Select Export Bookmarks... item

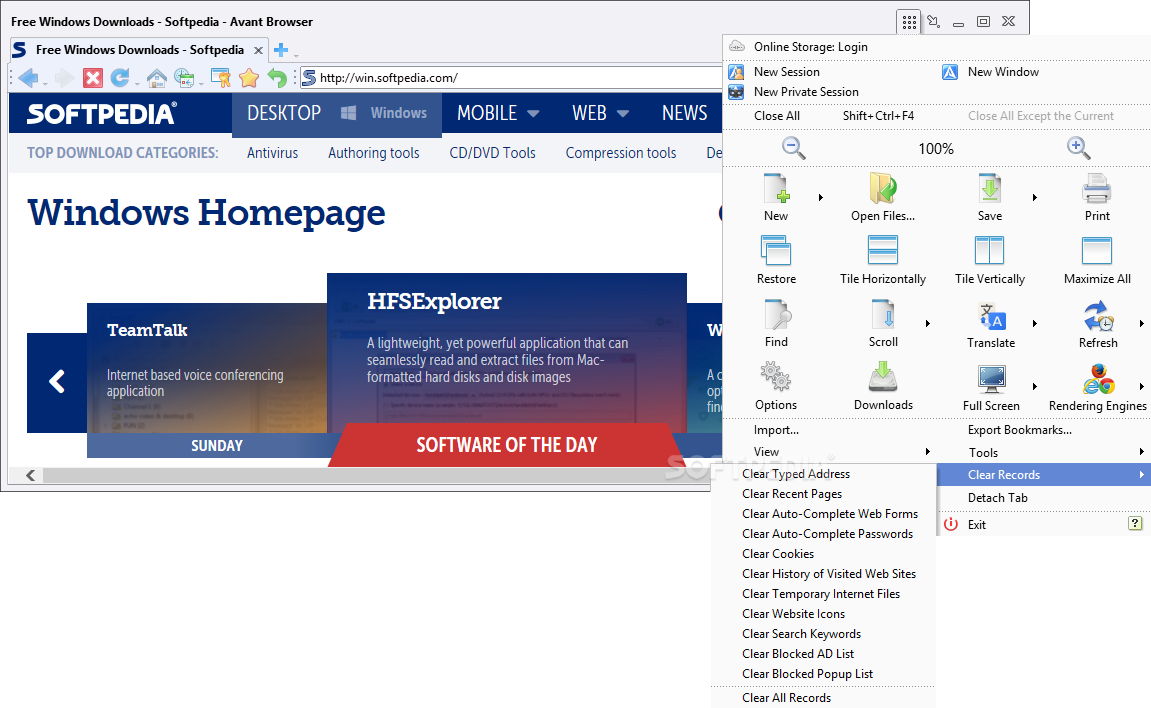(1020, 430)
